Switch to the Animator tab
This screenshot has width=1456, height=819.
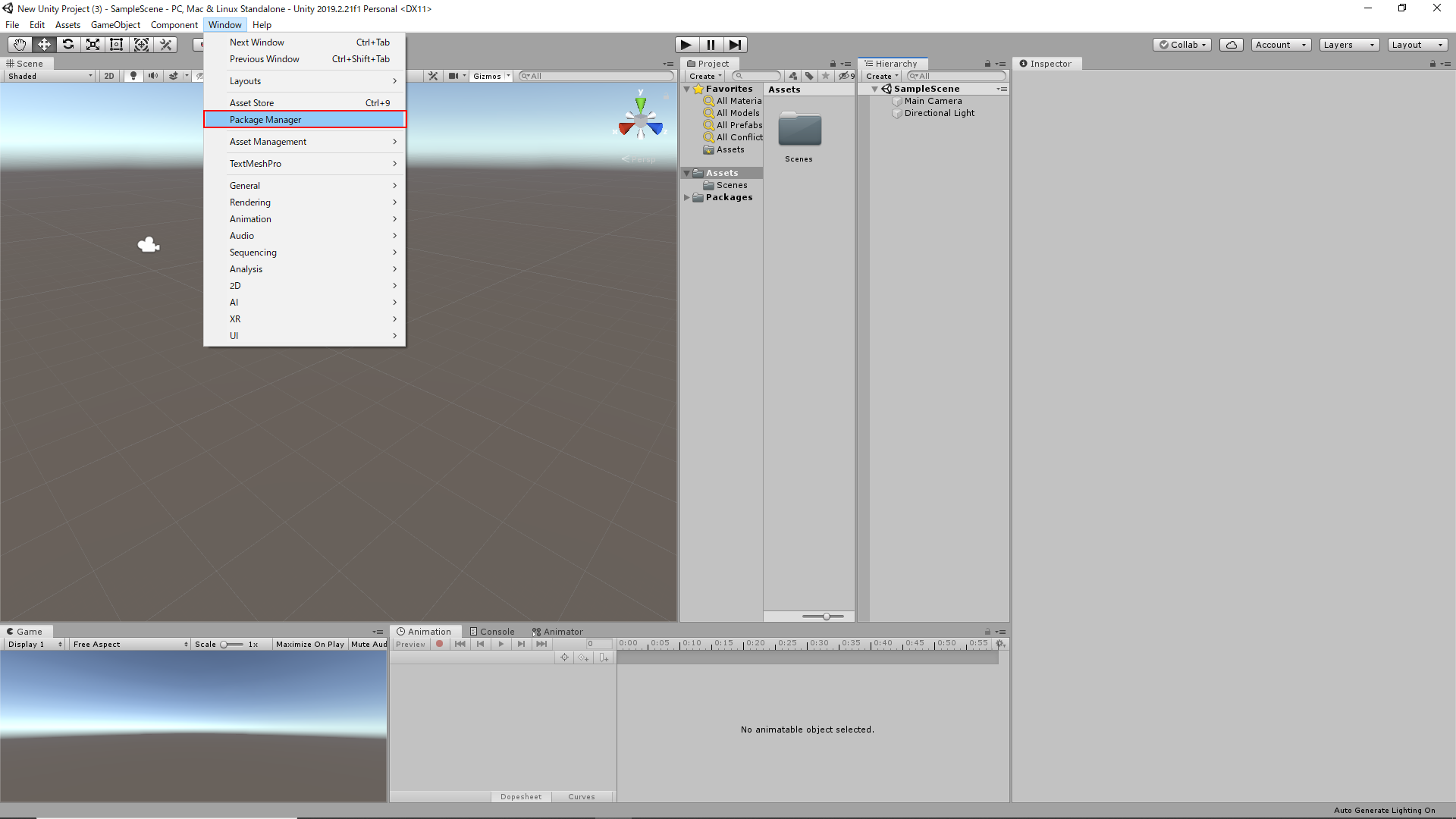point(557,632)
